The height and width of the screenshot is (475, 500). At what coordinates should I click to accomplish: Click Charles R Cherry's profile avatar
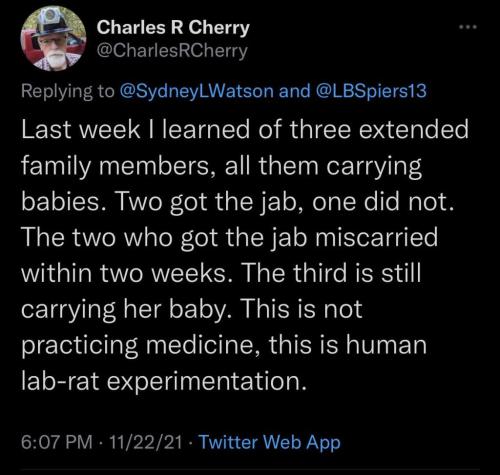coord(53,39)
